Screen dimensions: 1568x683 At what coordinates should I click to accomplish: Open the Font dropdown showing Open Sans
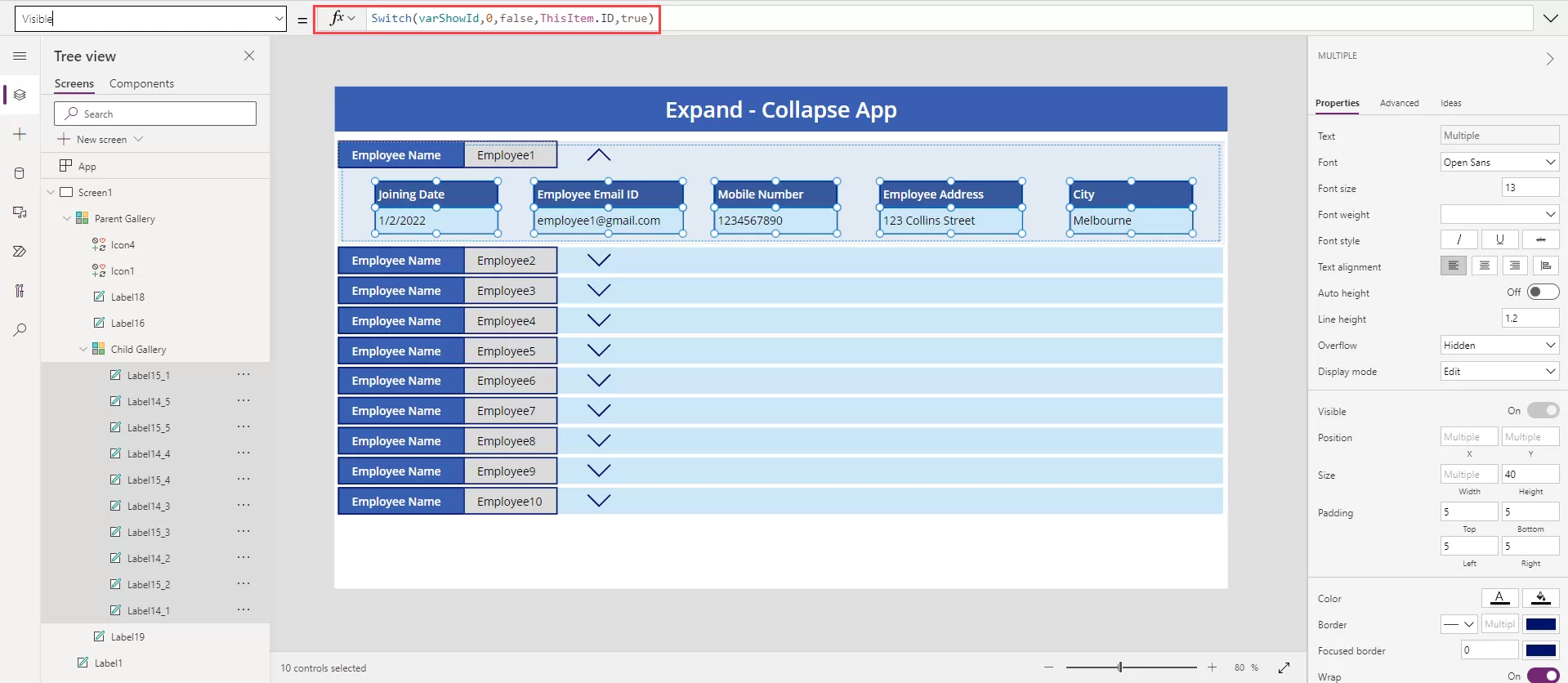(x=1499, y=162)
